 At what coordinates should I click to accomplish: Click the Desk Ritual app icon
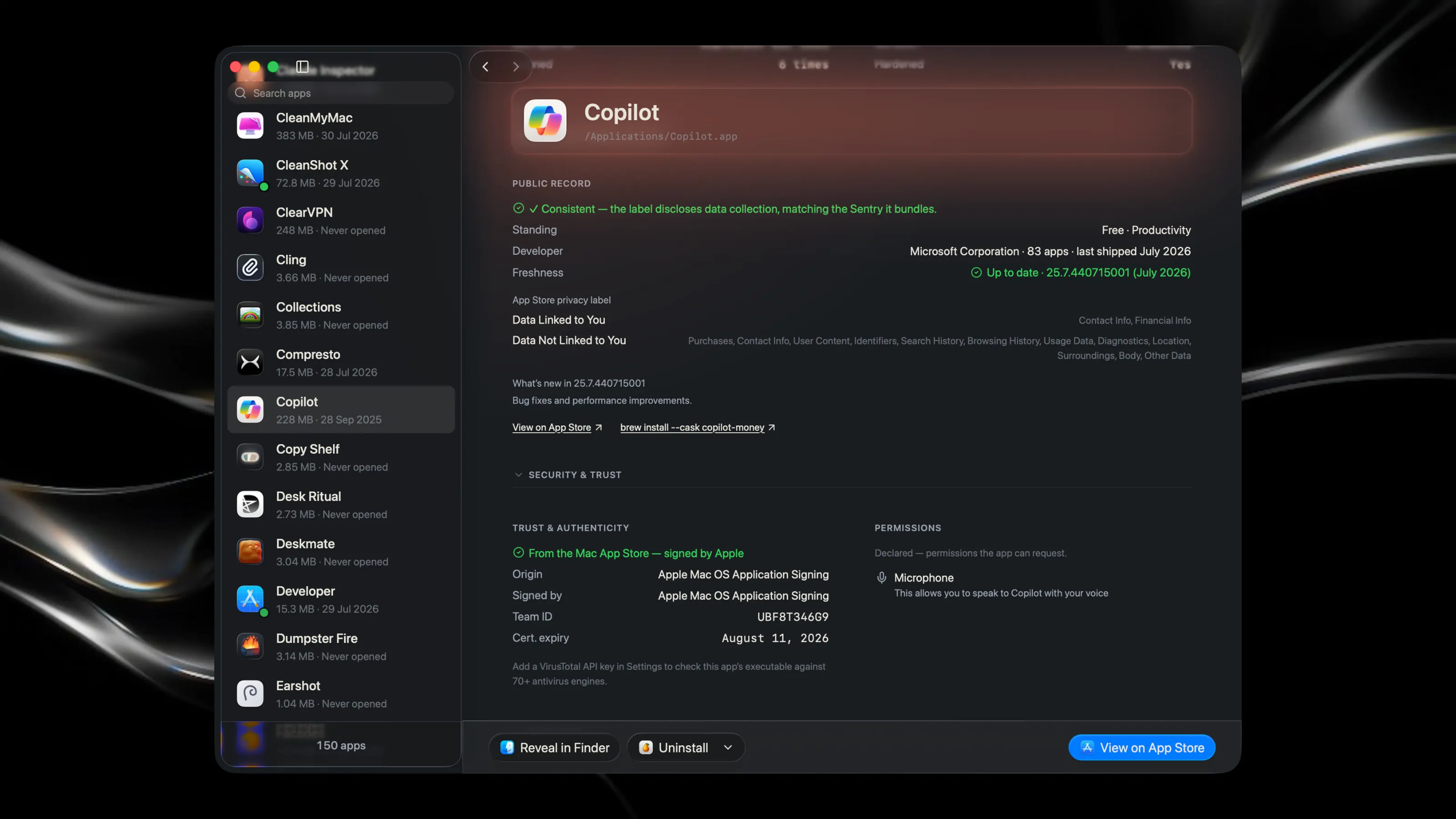point(250,505)
